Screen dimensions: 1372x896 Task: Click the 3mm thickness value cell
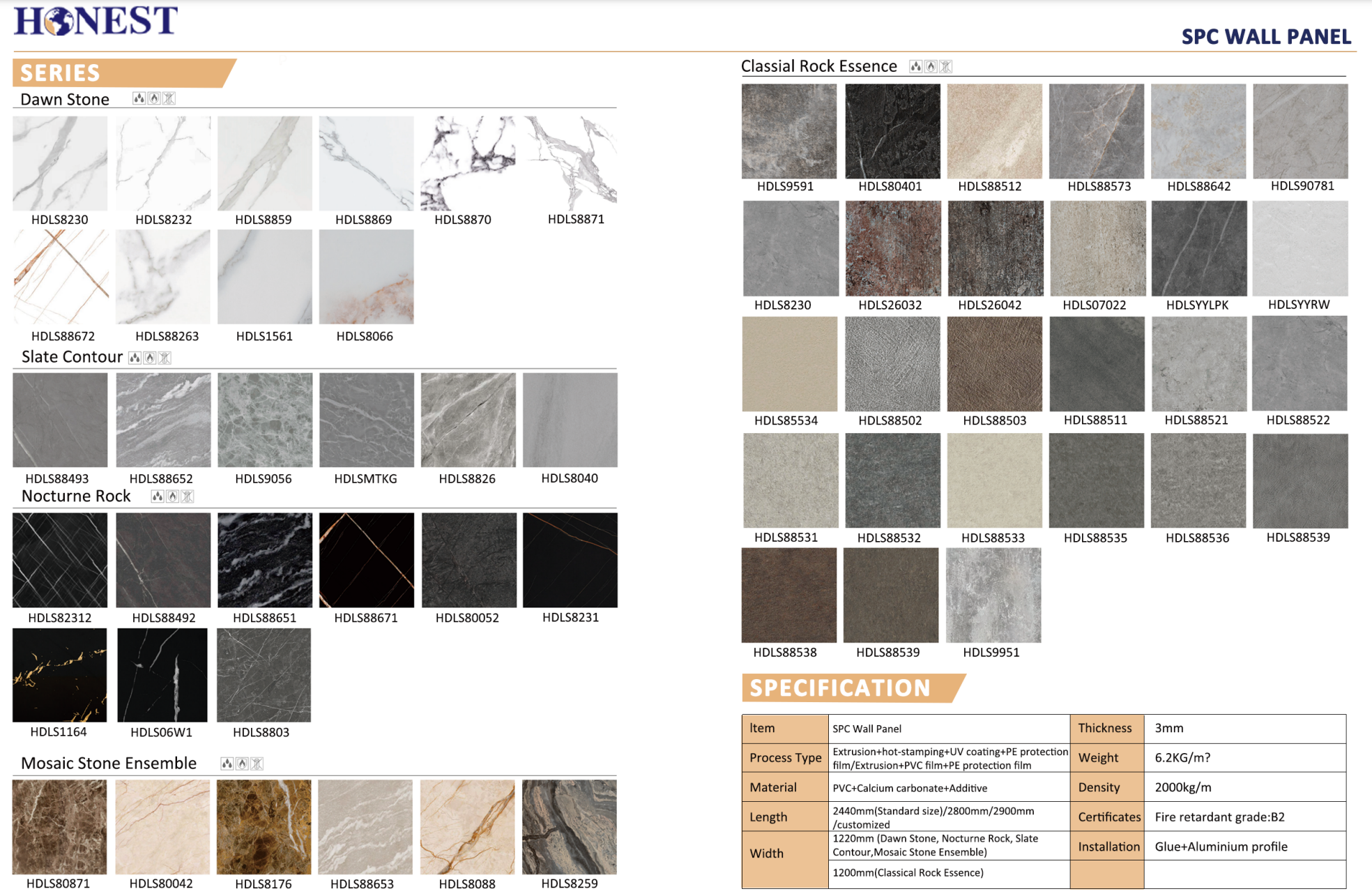coord(1244,728)
